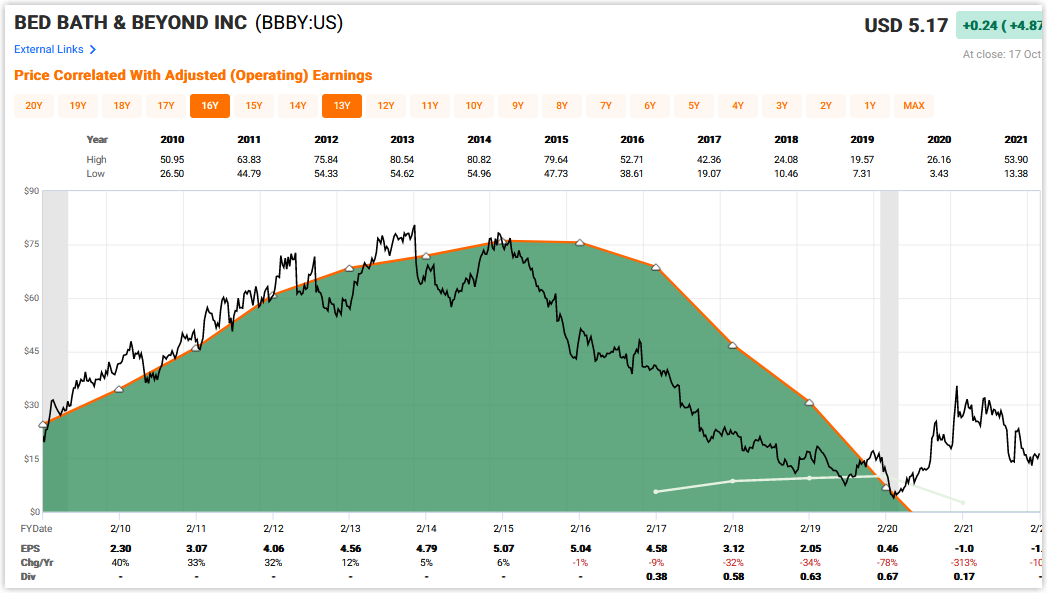Set the chart to 4Y
1048x594 pixels.
click(x=738, y=106)
